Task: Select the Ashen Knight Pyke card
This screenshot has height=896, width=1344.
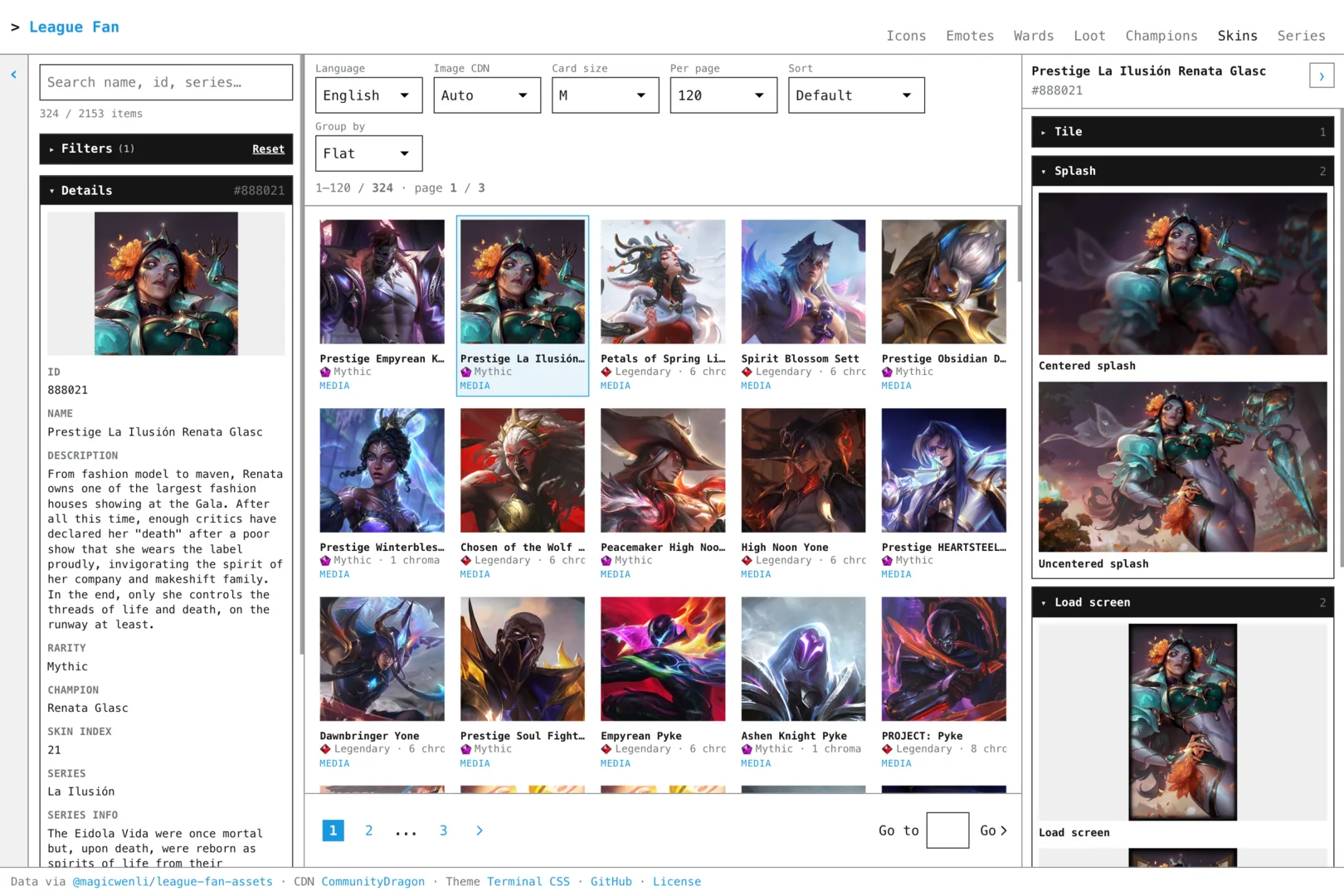Action: coord(803,682)
